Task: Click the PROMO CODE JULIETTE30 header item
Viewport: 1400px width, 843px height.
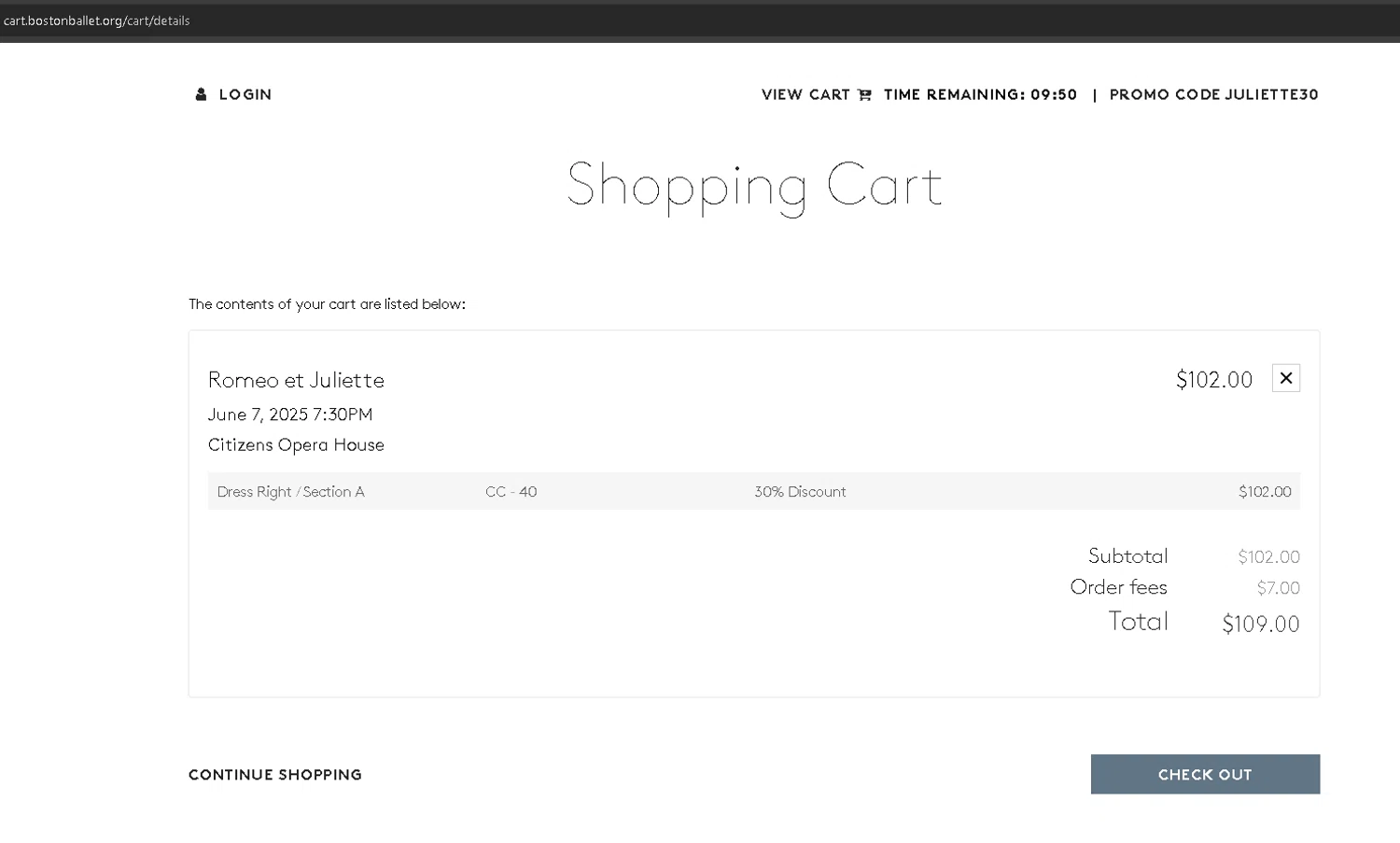Action: 1213,94
